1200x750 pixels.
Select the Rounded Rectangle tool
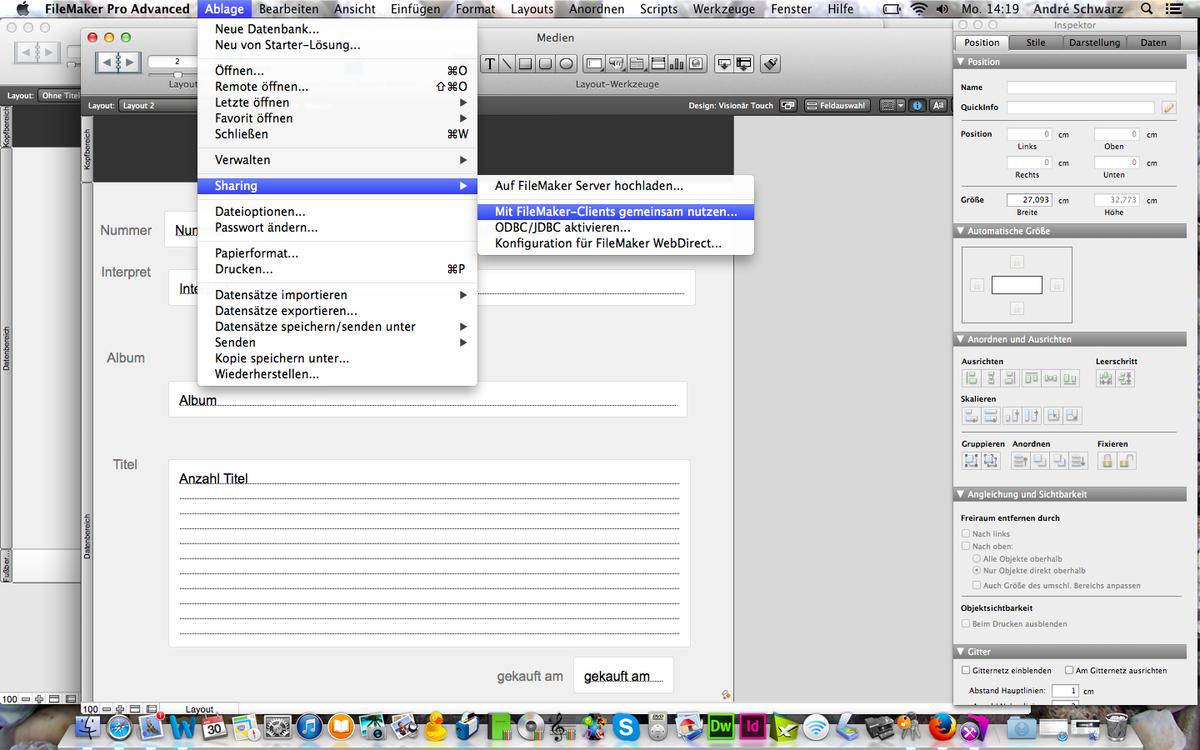545,64
